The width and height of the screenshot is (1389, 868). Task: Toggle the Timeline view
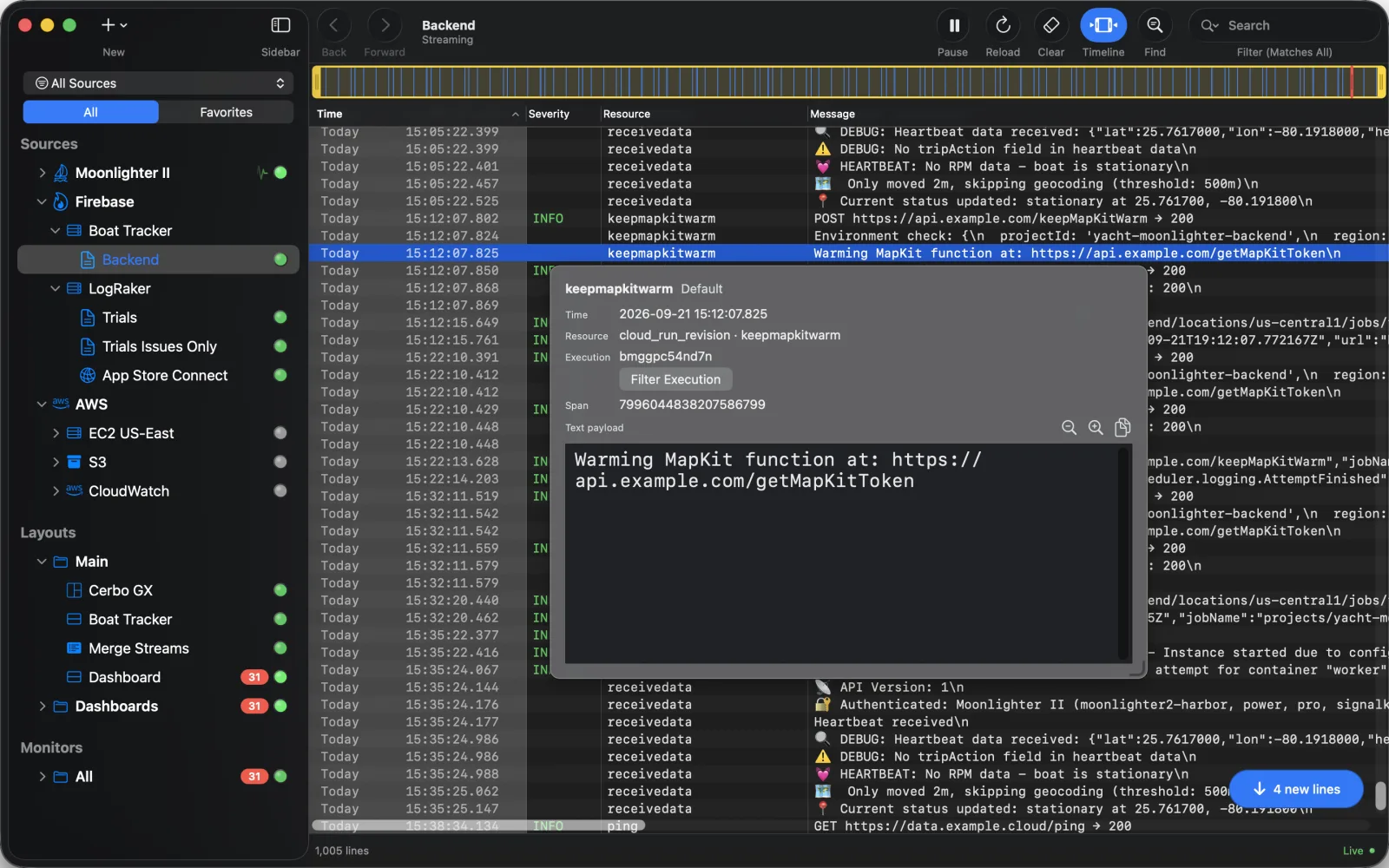[1103, 26]
